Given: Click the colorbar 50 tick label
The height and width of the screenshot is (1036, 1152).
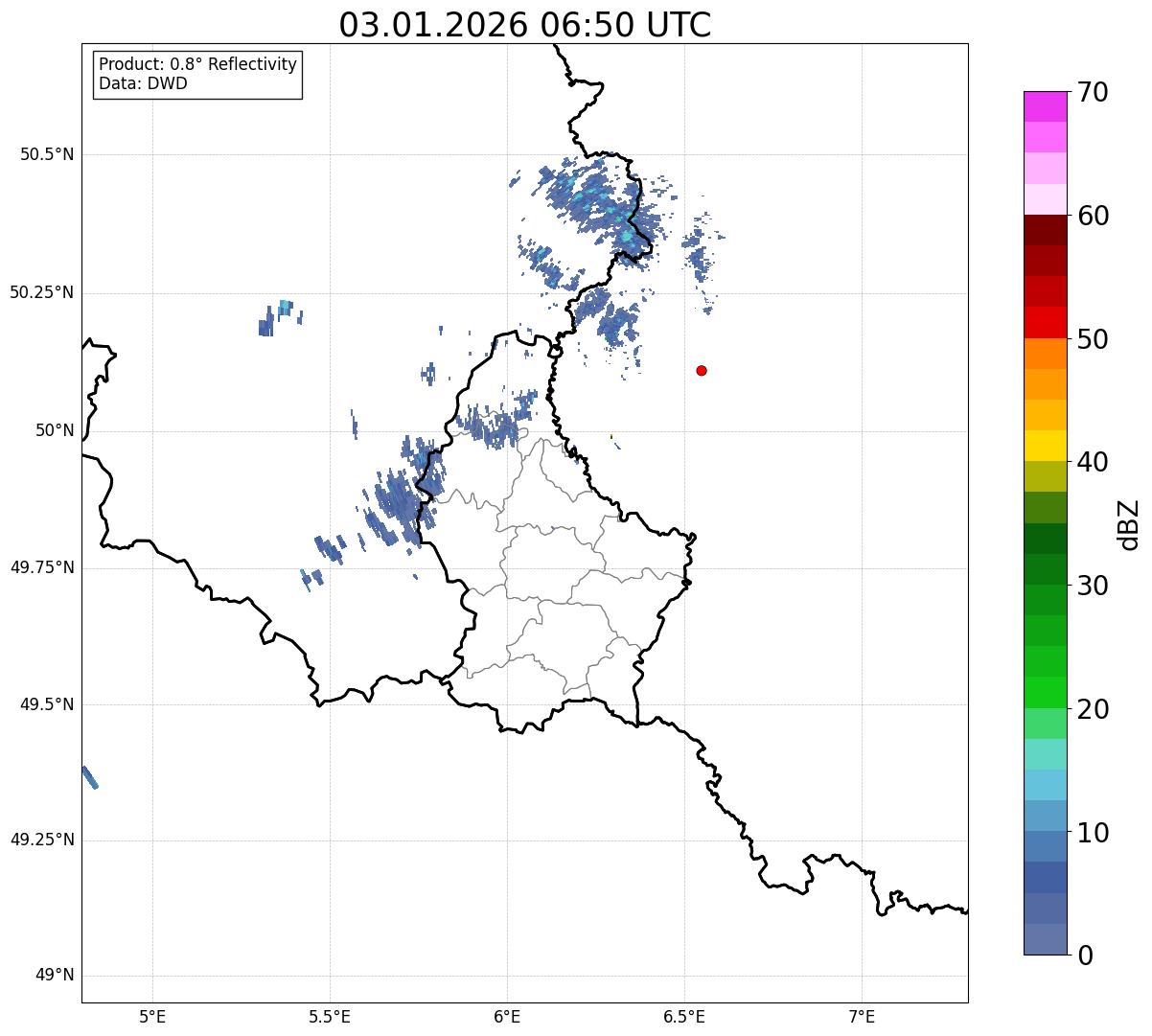Looking at the screenshot, I should tap(1092, 339).
